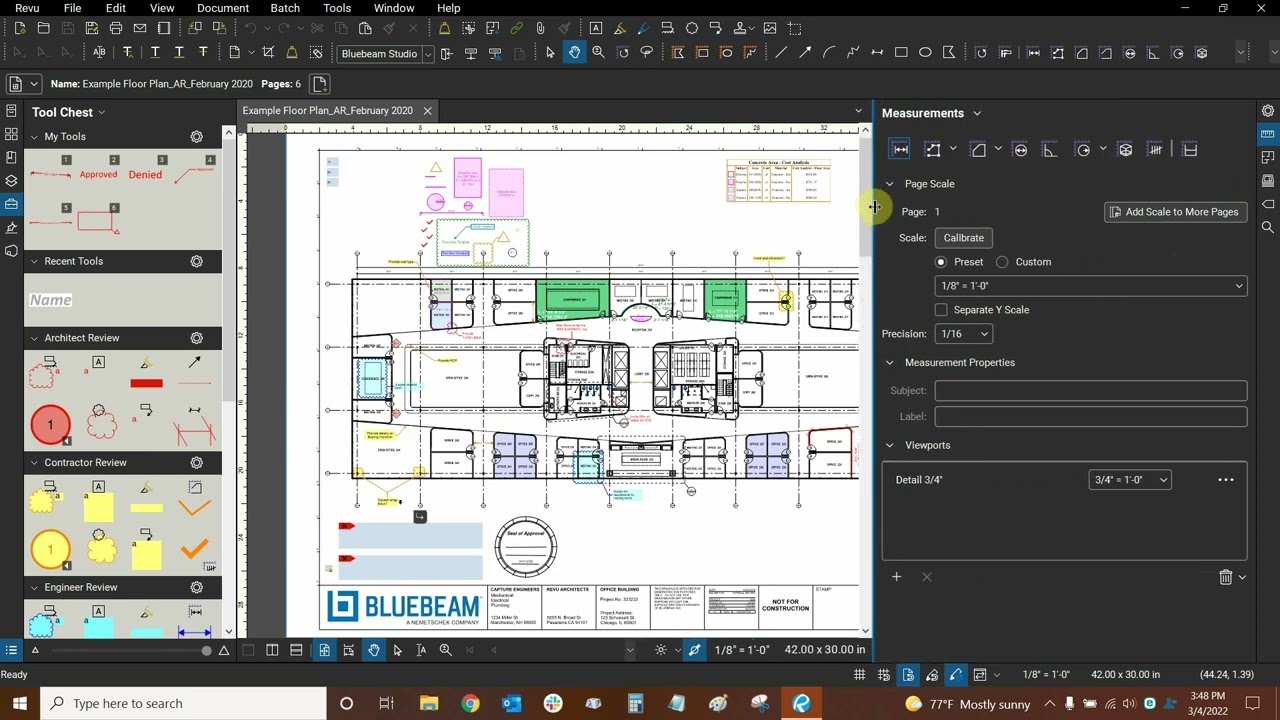Collapse the Page Scale section
The height and width of the screenshot is (720, 1280).
[x=889, y=183]
